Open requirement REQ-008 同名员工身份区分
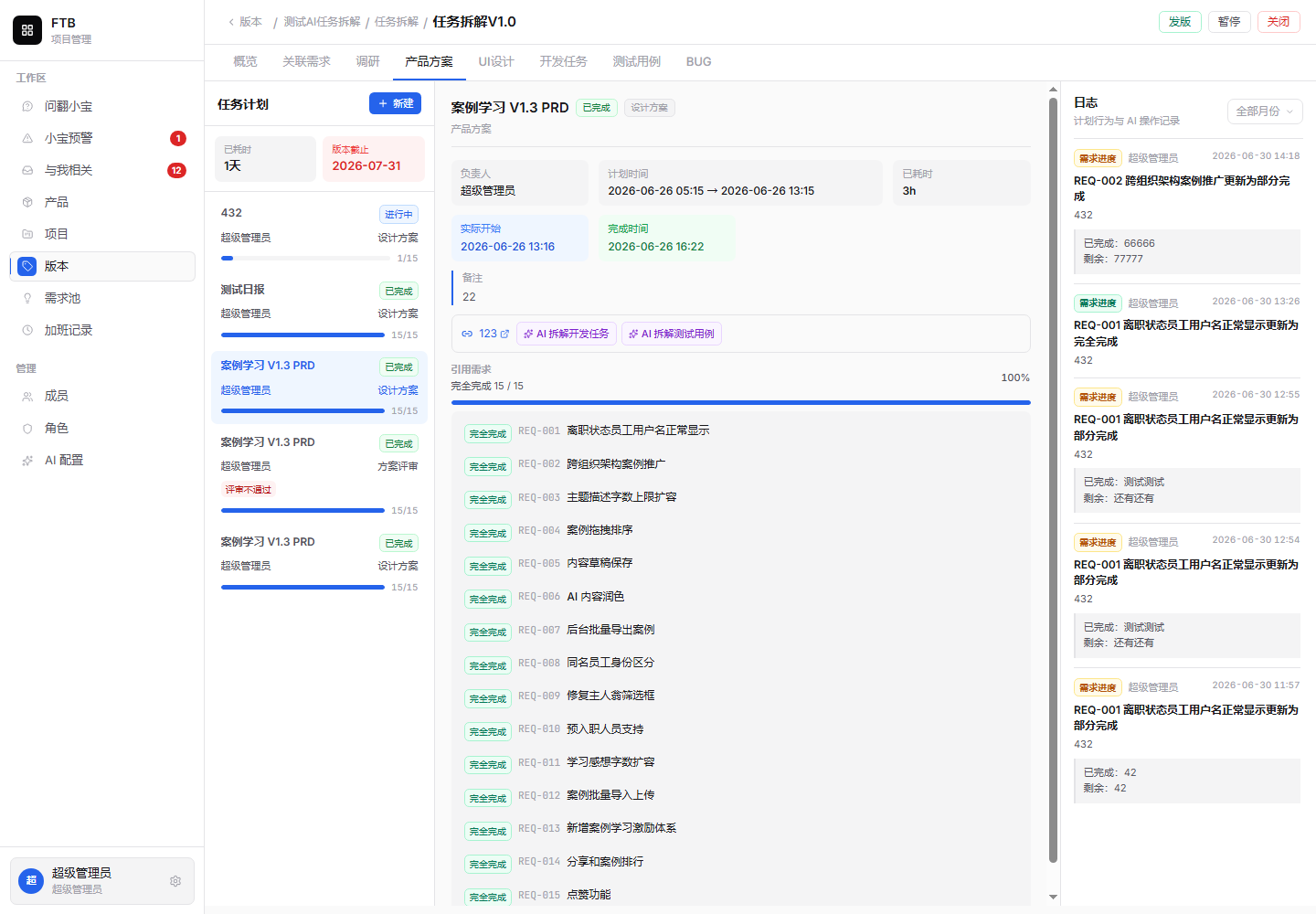Viewport: 1316px width, 914px height. click(x=740, y=663)
